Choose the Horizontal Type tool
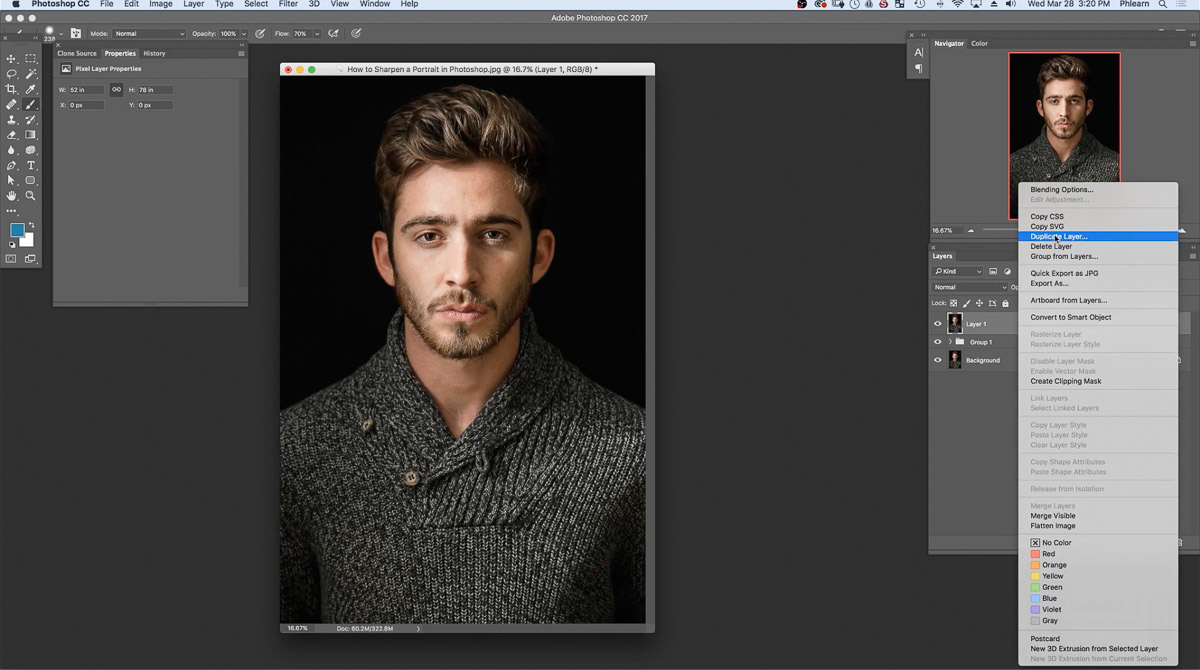 31,165
